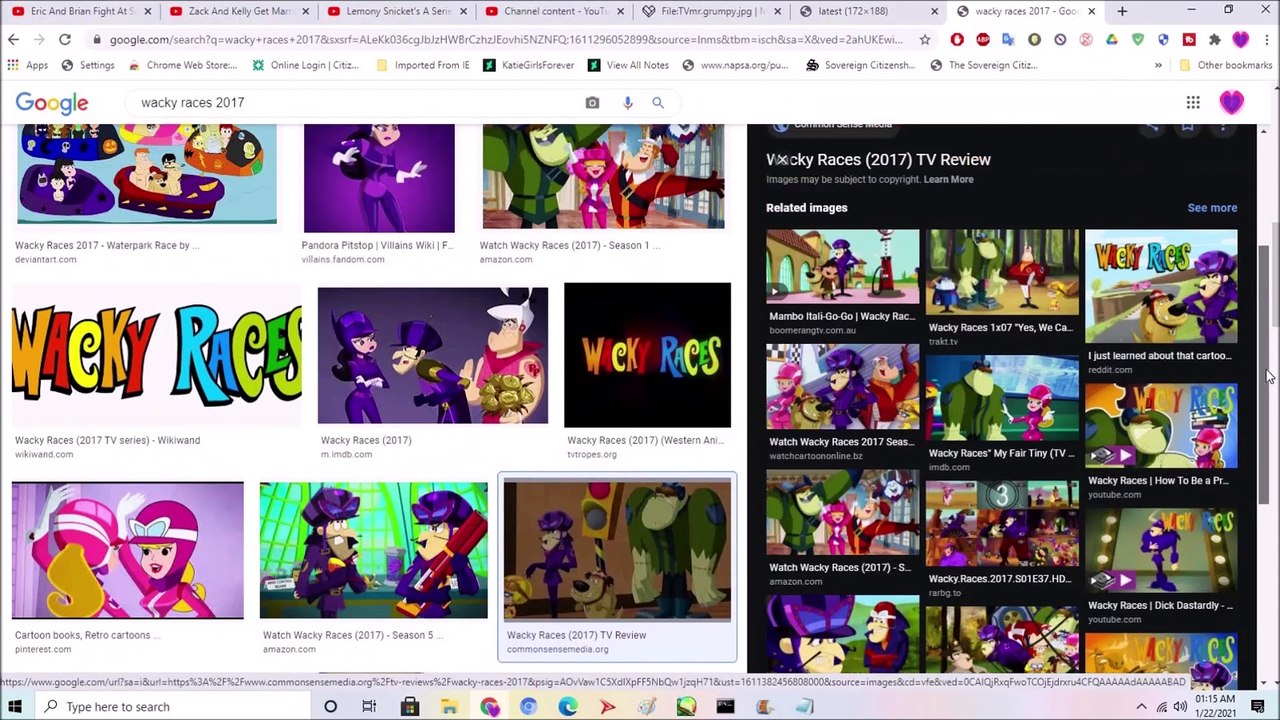1280x720 pixels.
Task: Select the Wacky Races (2017) TV Review thumbnail
Action: pos(617,550)
